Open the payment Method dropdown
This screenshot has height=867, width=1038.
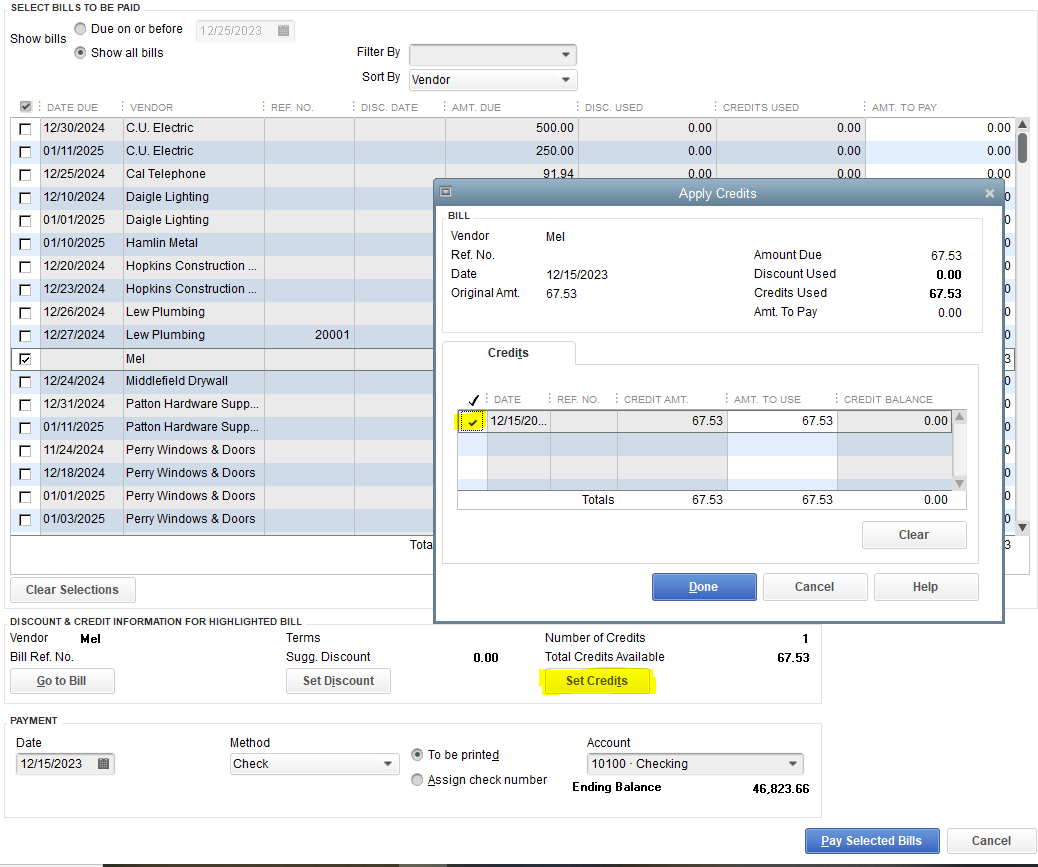tap(386, 763)
